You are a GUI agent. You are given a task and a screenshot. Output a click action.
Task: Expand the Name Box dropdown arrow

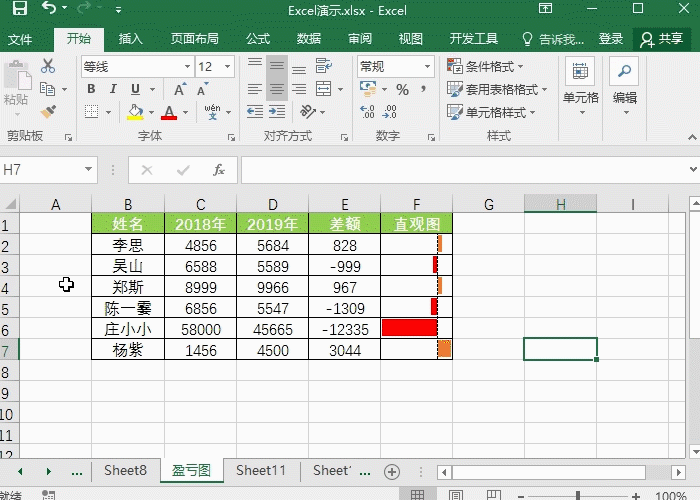(88, 169)
